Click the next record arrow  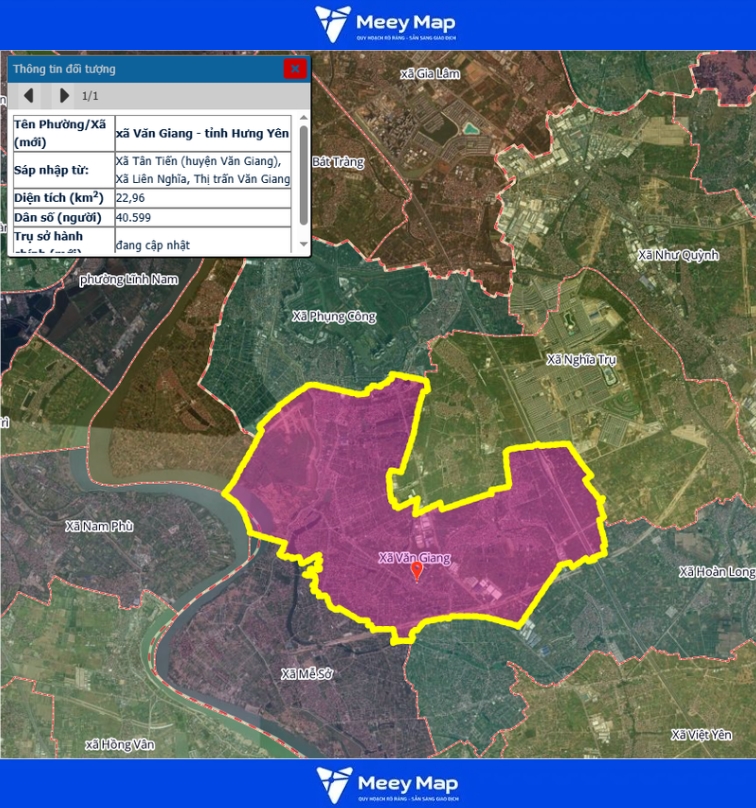pos(63,96)
